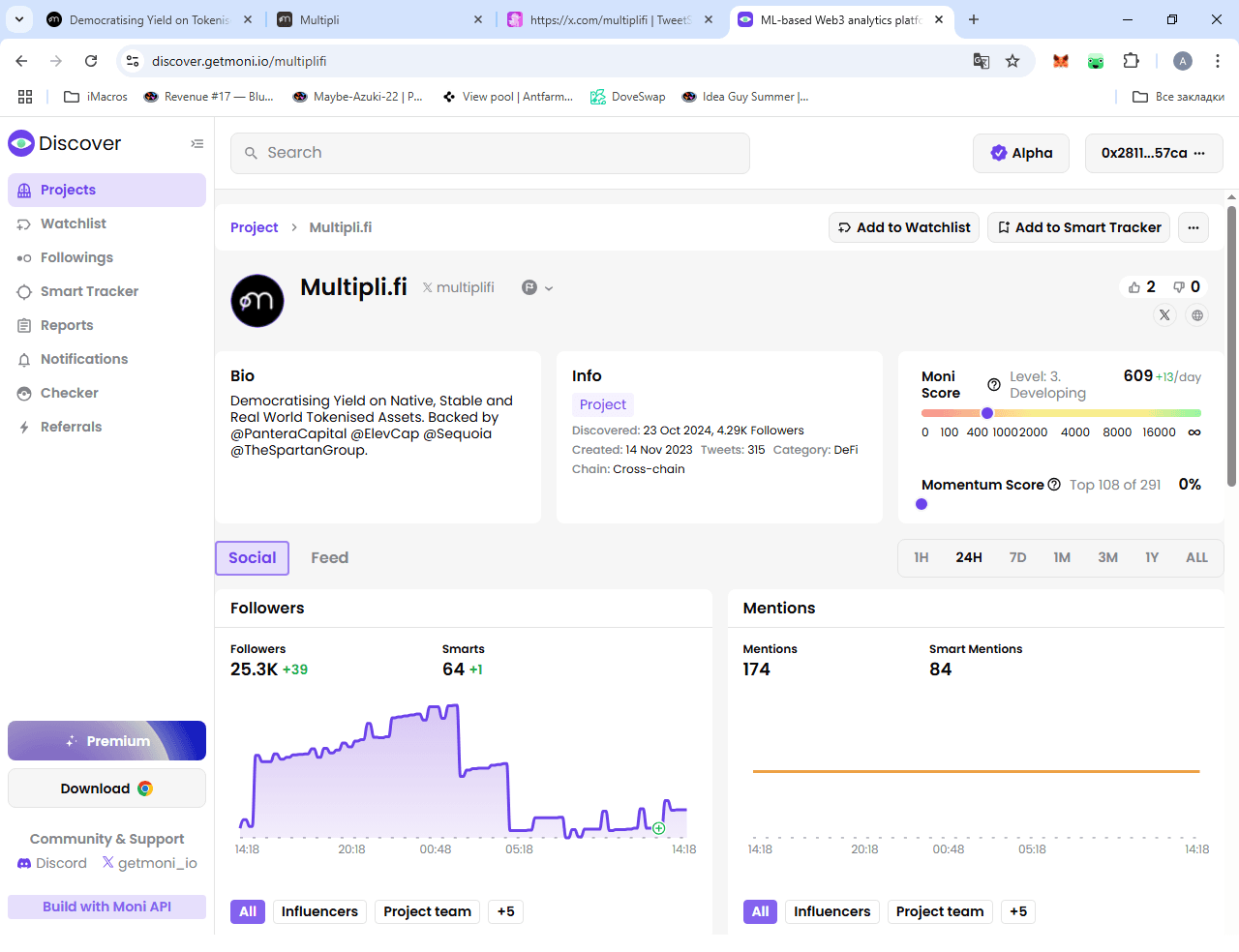Open the project website globe icon
1239x952 pixels.
[1197, 315]
